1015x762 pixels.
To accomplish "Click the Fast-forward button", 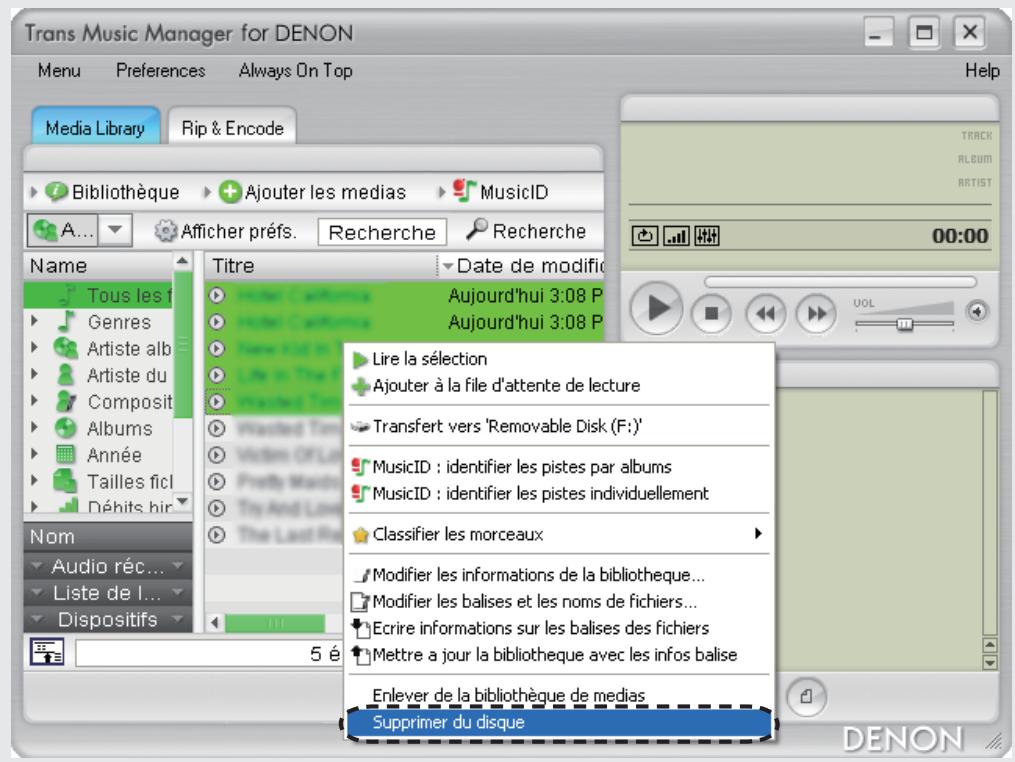I will point(816,313).
